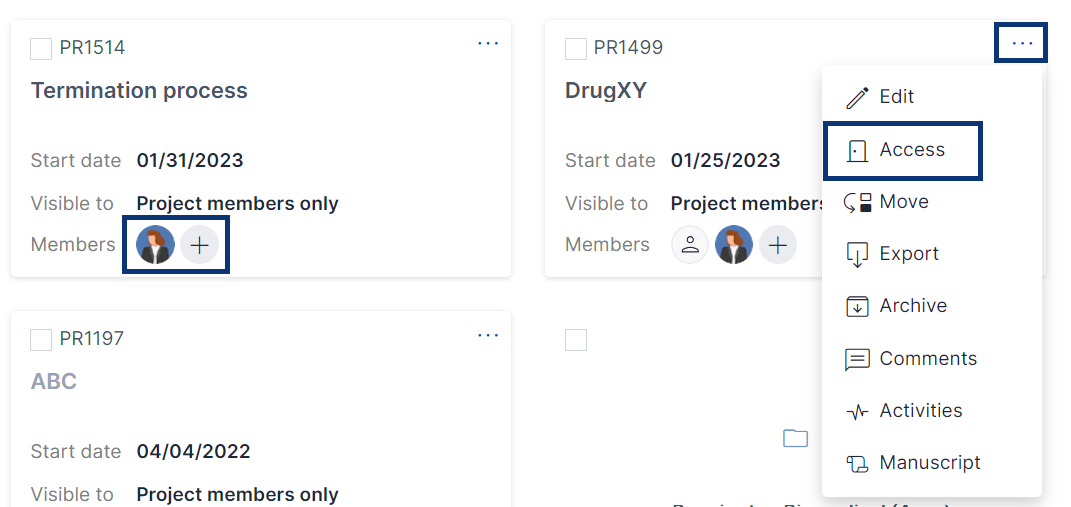Toggle the three-dot menu on DrugXY card

(x=1022, y=44)
